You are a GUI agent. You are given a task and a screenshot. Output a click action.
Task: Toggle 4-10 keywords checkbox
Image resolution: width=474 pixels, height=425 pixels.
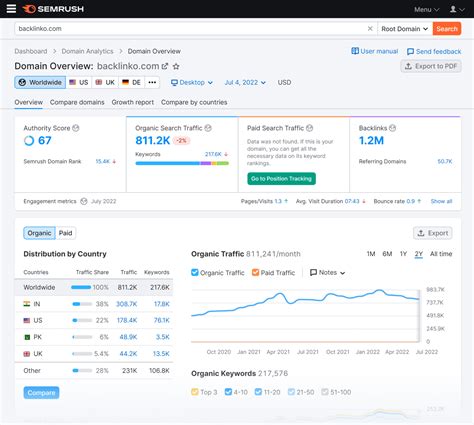pyautogui.click(x=228, y=392)
